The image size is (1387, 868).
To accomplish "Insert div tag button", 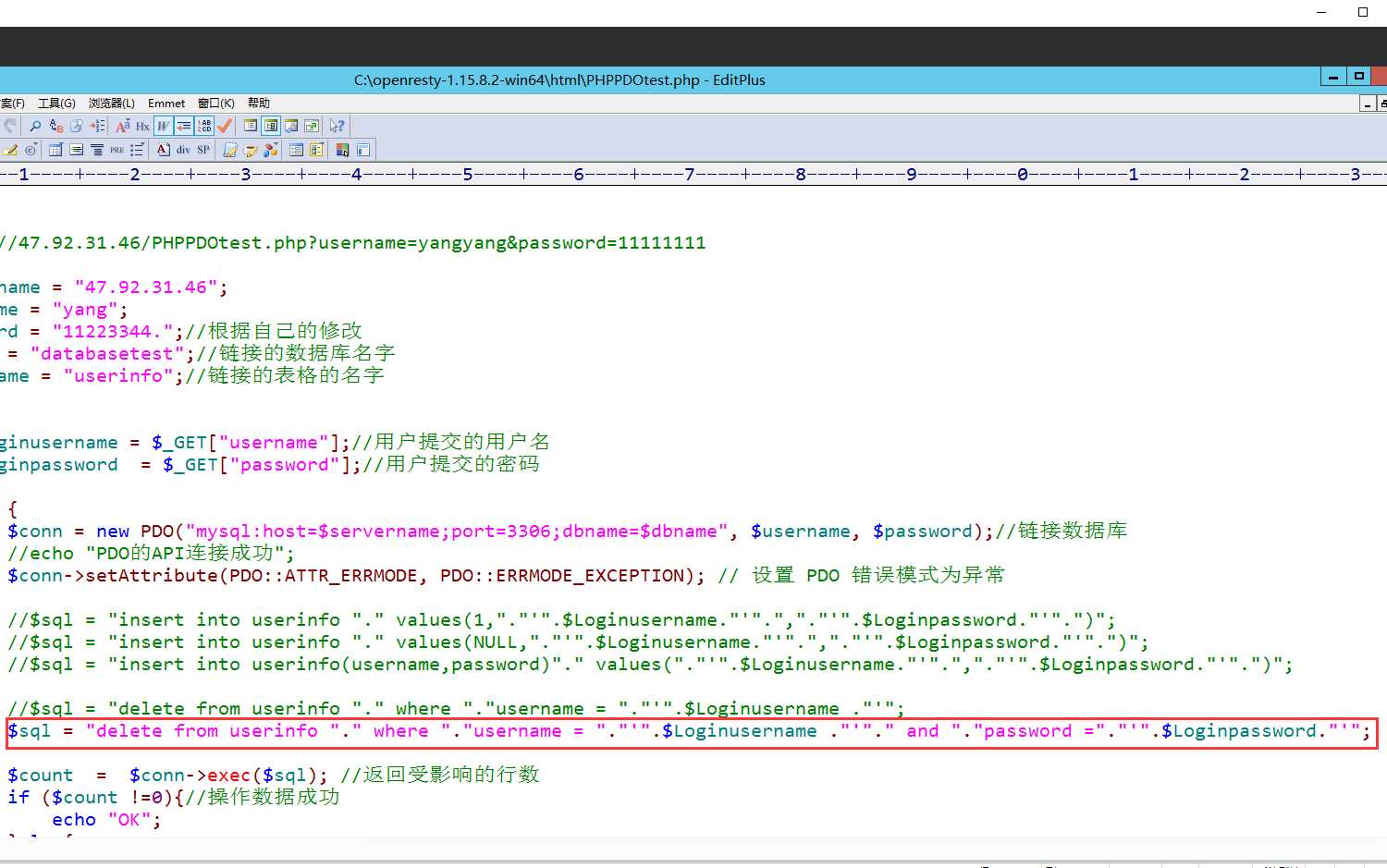I will pyautogui.click(x=183, y=150).
